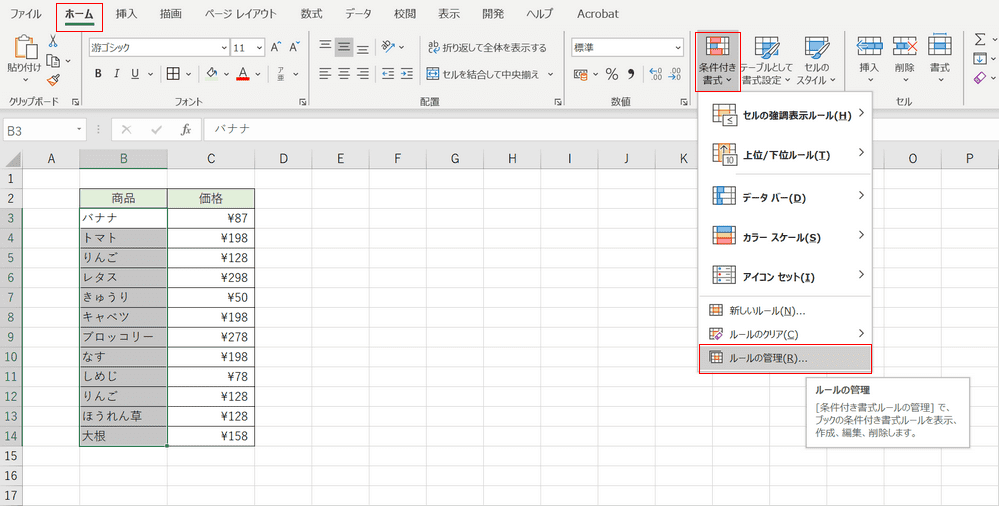Select ルールの管理 menu item
The width and height of the screenshot is (999, 506).
pyautogui.click(x=785, y=359)
